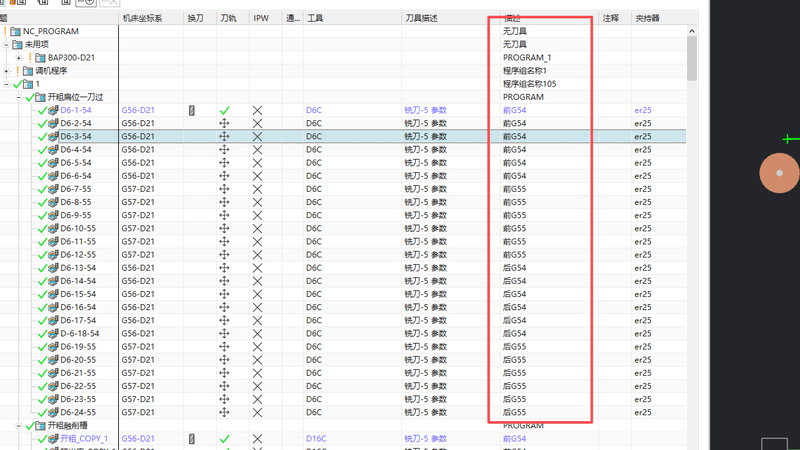Expand the 调机程序 group node
This screenshot has width=800, height=450.
coord(6,71)
